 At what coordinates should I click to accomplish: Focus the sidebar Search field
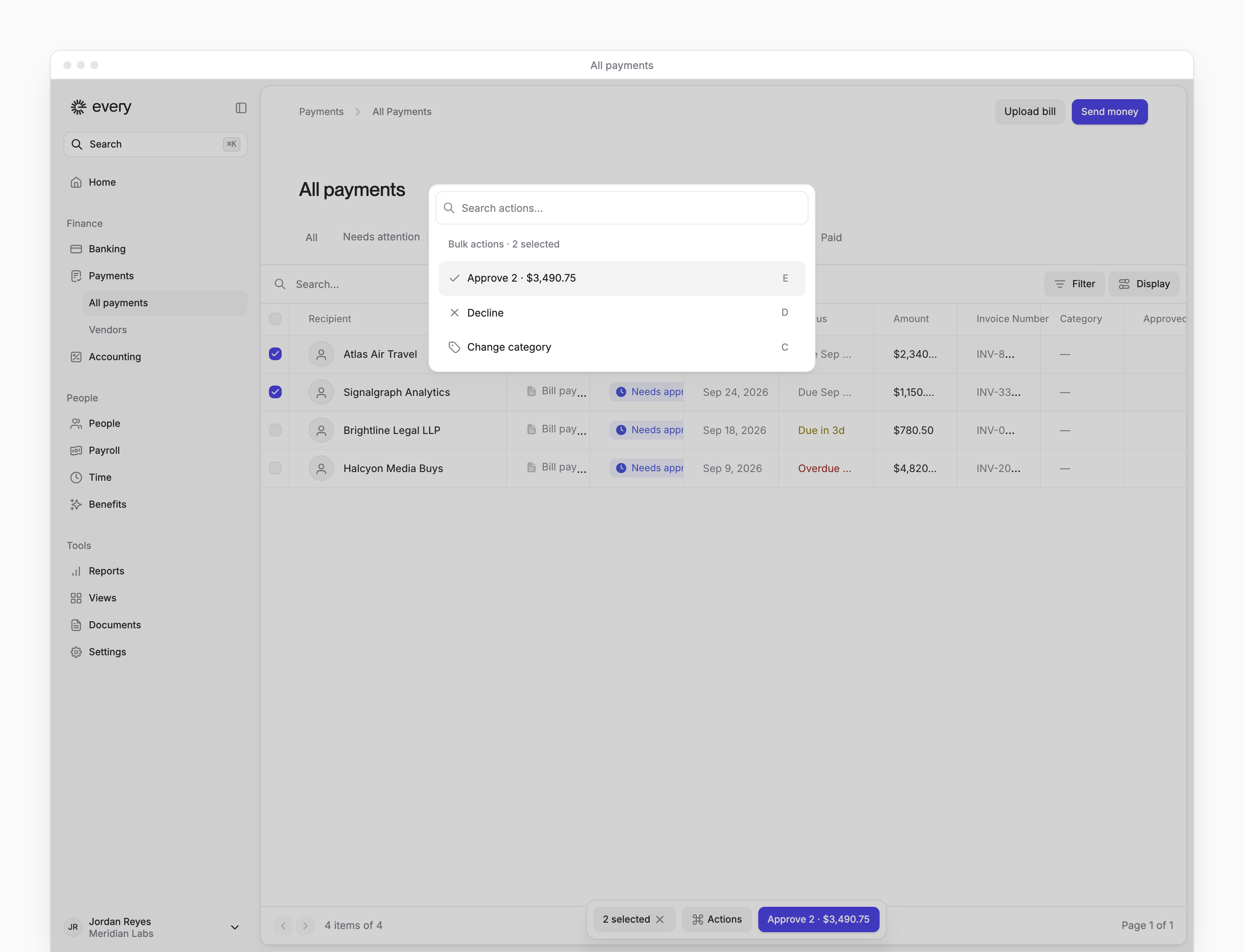pyautogui.click(x=155, y=144)
